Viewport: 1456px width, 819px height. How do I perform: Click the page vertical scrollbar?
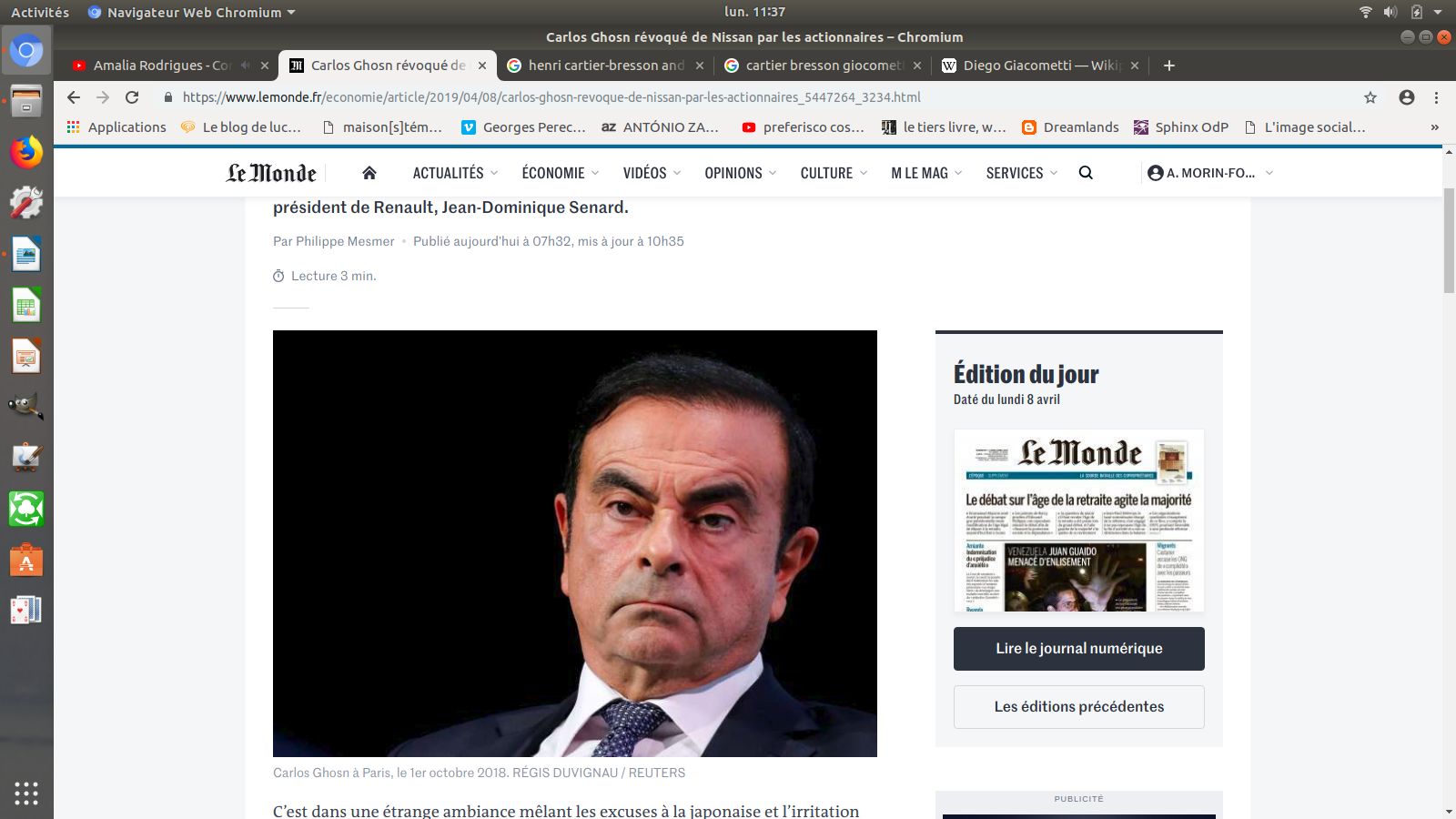pos(1449,241)
